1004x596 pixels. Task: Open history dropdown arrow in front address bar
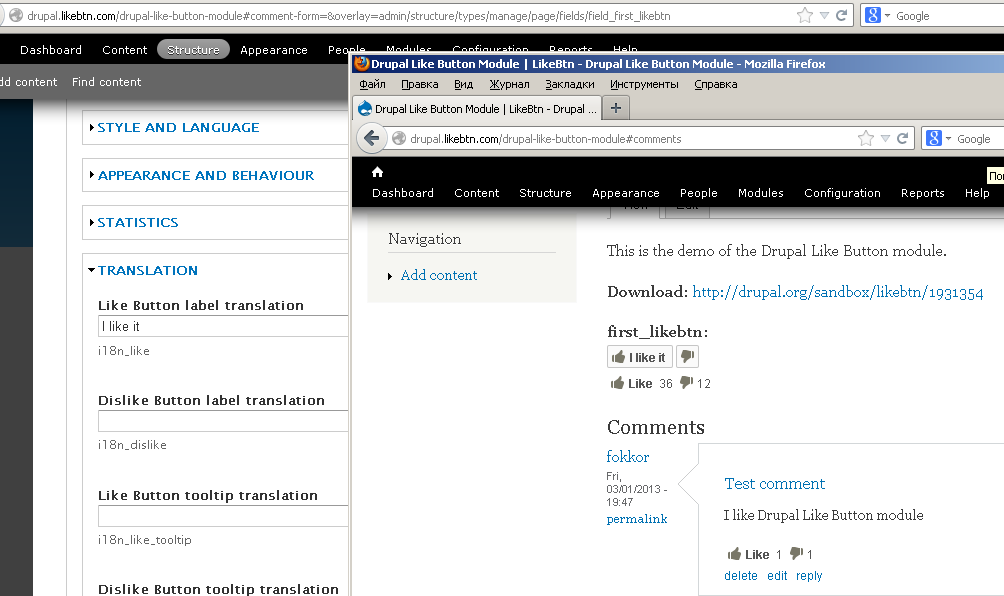coord(886,138)
